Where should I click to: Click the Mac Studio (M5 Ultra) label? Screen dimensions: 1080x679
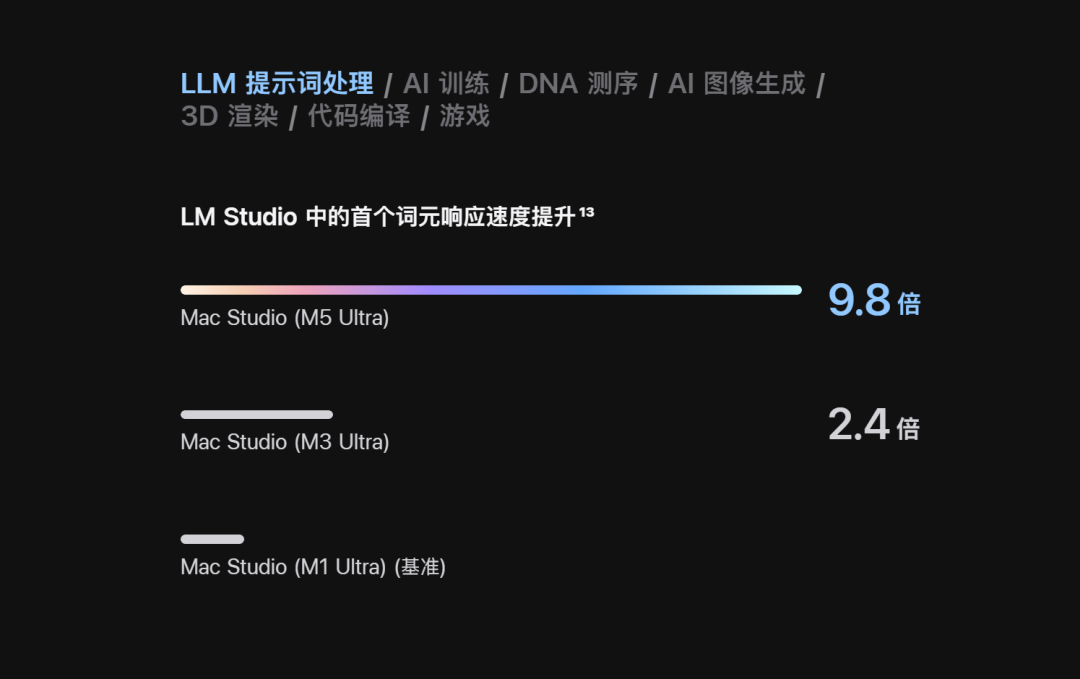[x=284, y=317]
